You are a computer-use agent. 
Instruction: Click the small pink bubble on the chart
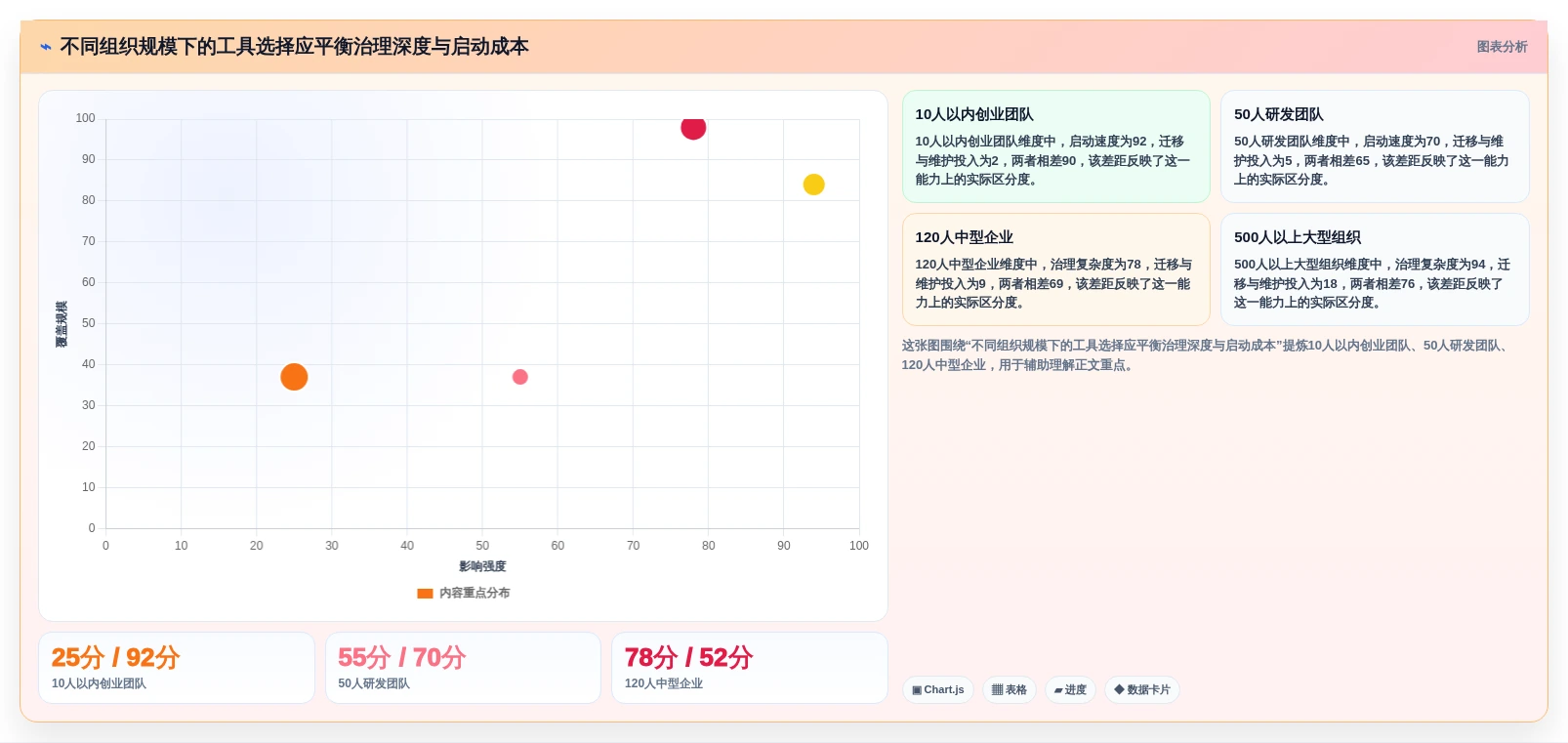[520, 377]
